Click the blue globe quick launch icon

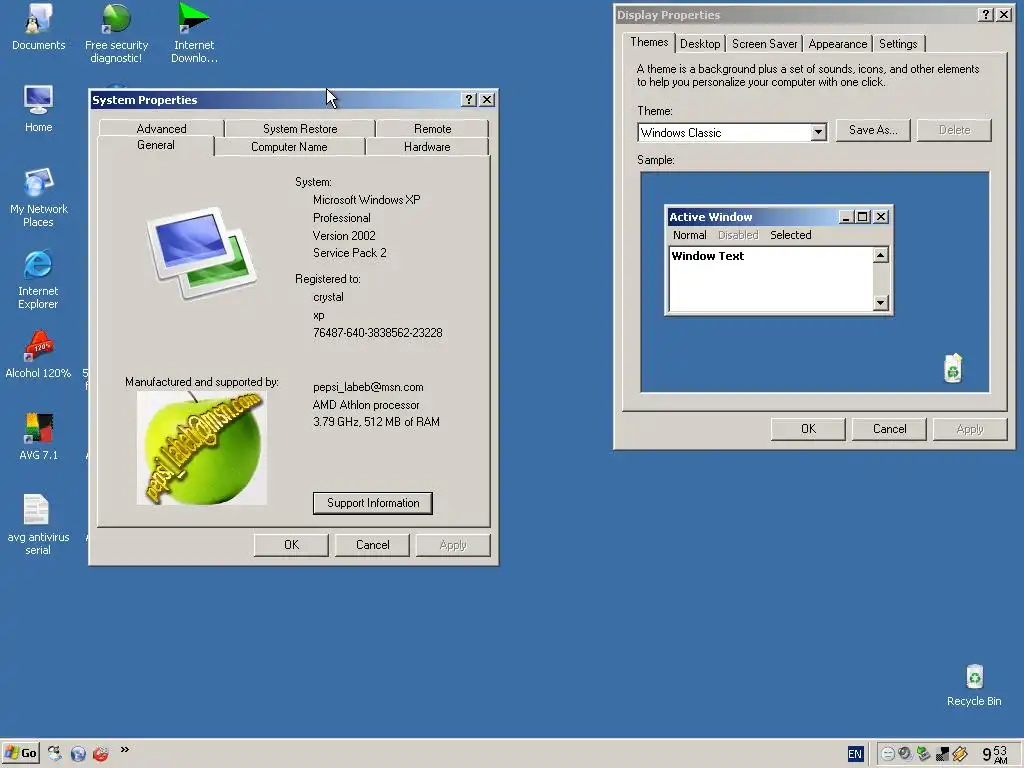point(78,754)
